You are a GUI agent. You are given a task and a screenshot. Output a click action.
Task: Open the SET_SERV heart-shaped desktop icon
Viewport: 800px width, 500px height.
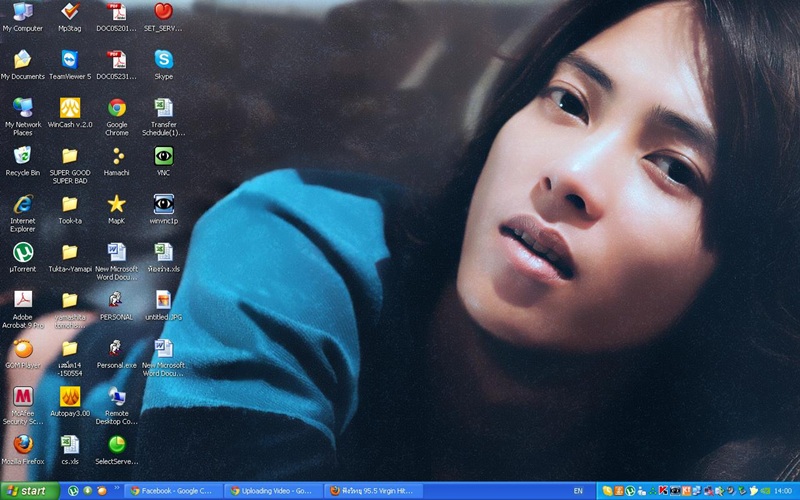[163, 17]
